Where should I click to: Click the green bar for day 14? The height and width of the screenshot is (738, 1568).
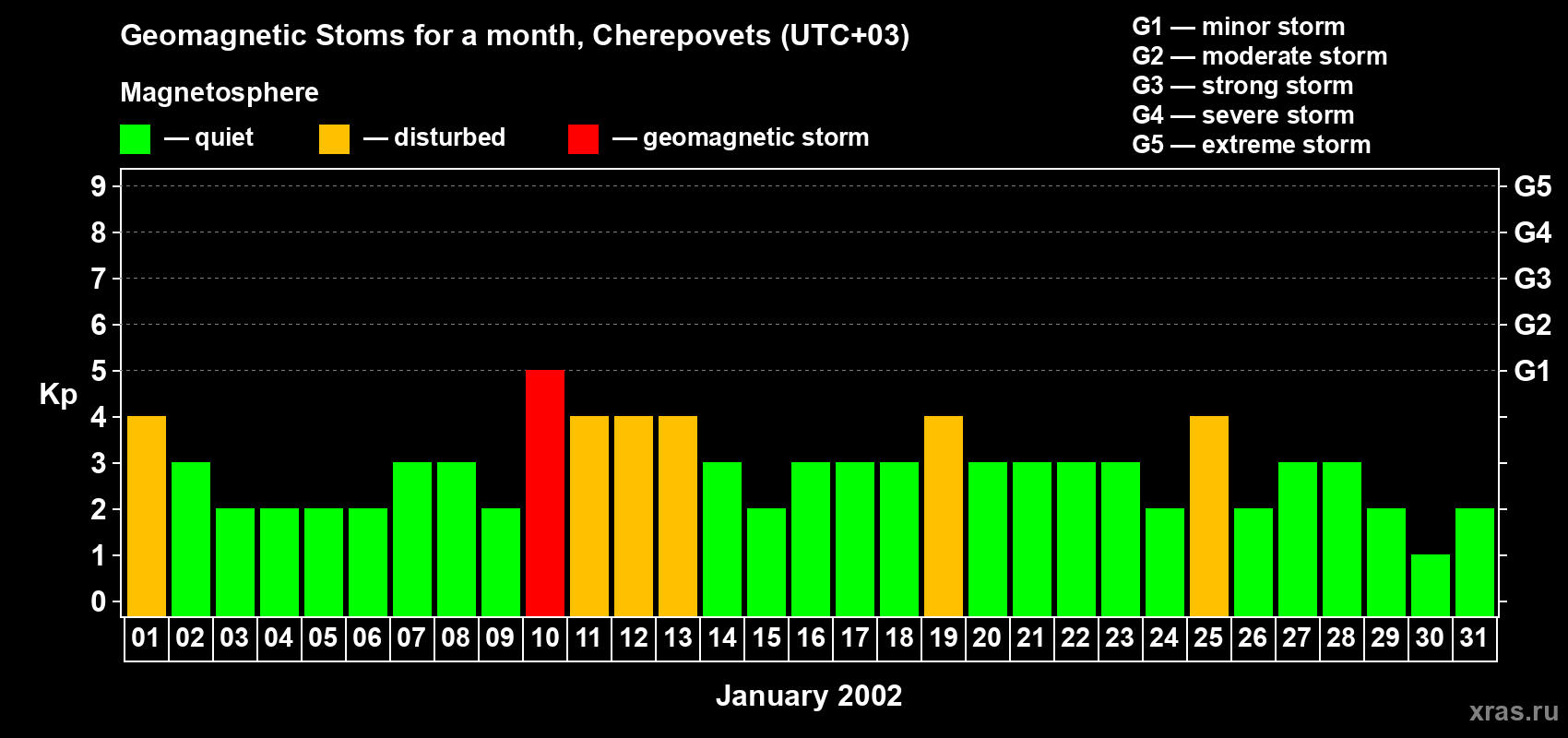click(x=722, y=539)
